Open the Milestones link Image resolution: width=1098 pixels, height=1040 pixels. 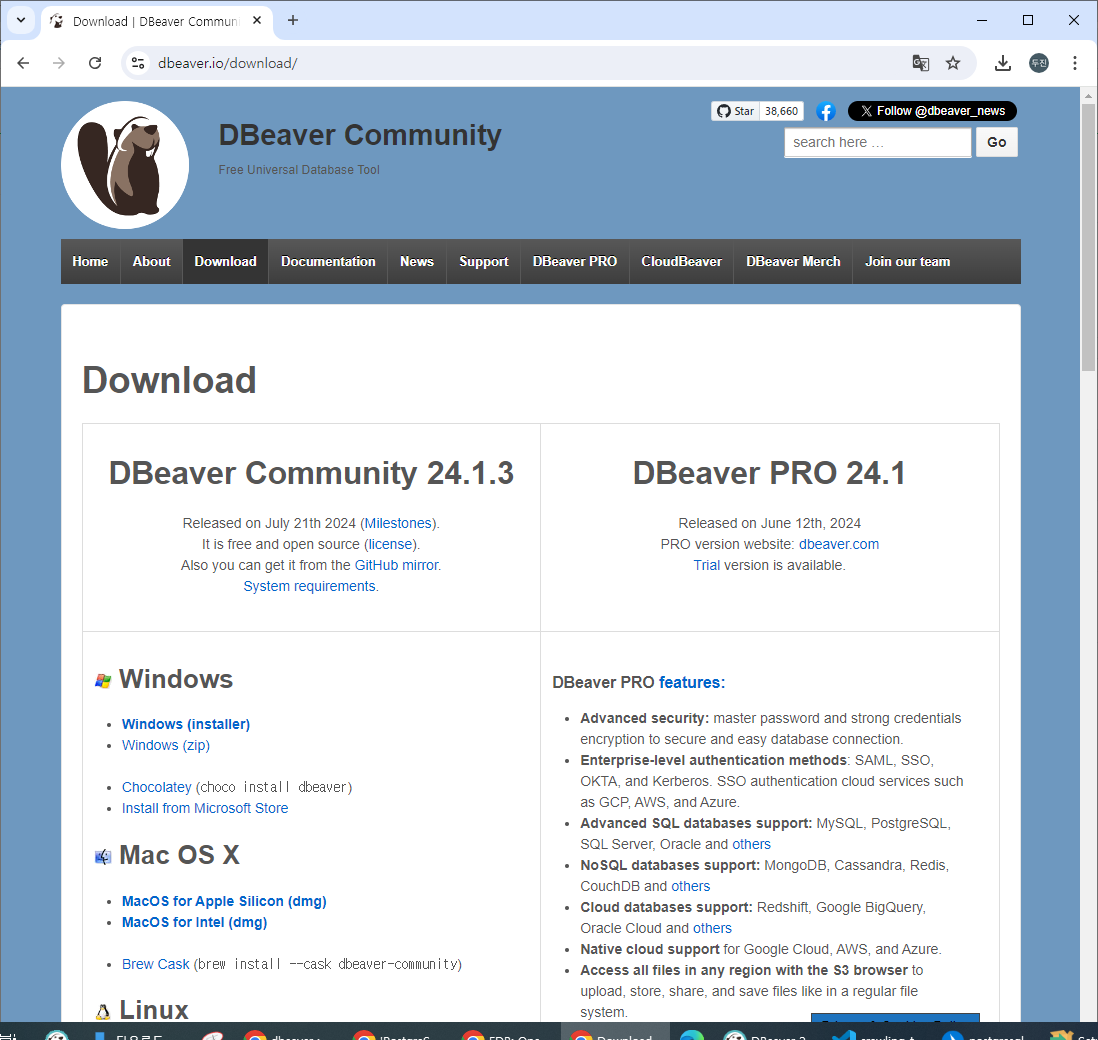(x=398, y=523)
